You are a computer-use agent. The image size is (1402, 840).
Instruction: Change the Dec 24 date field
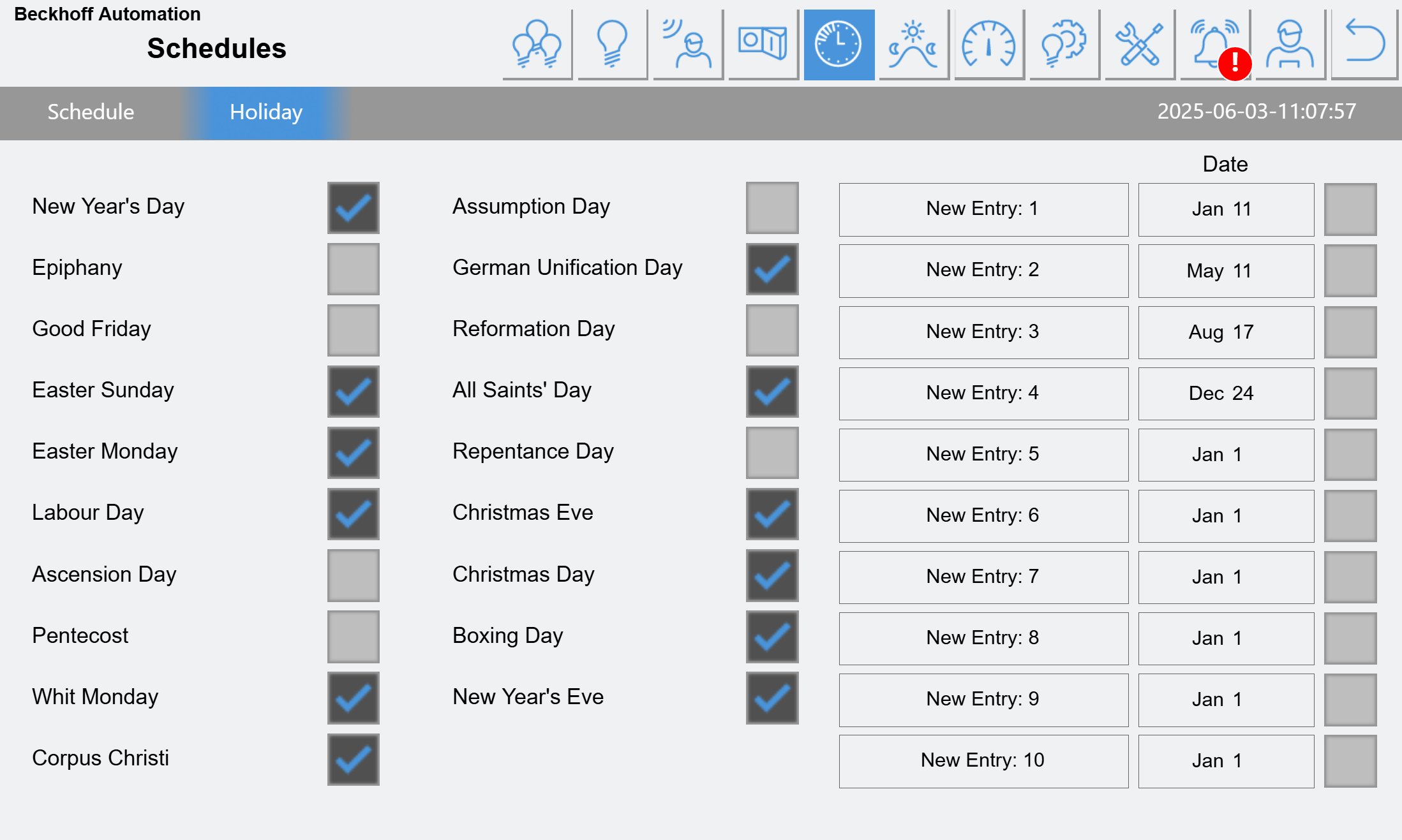click(x=1226, y=394)
